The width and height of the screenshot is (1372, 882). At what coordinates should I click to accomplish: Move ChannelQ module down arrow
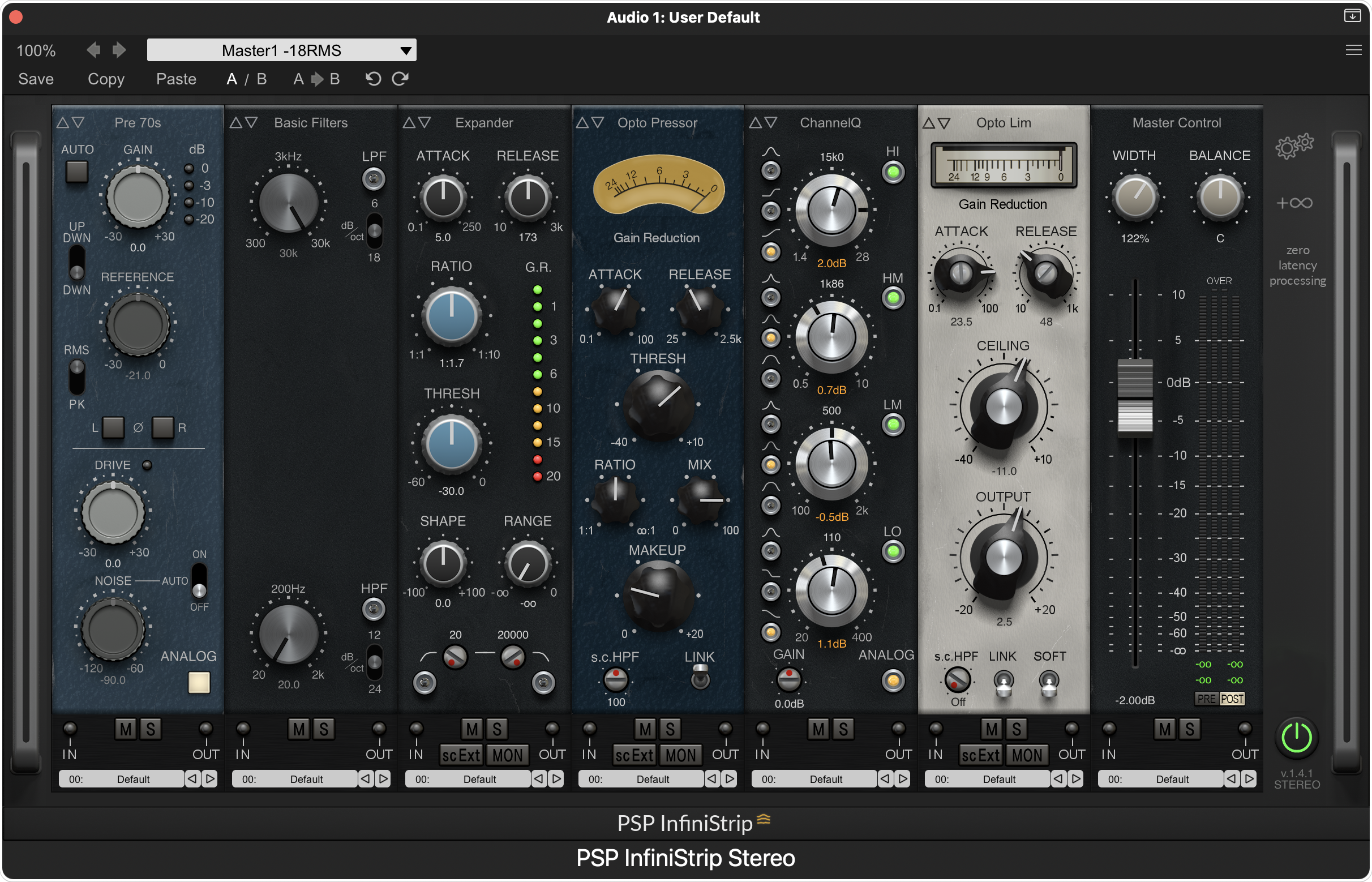point(771,123)
